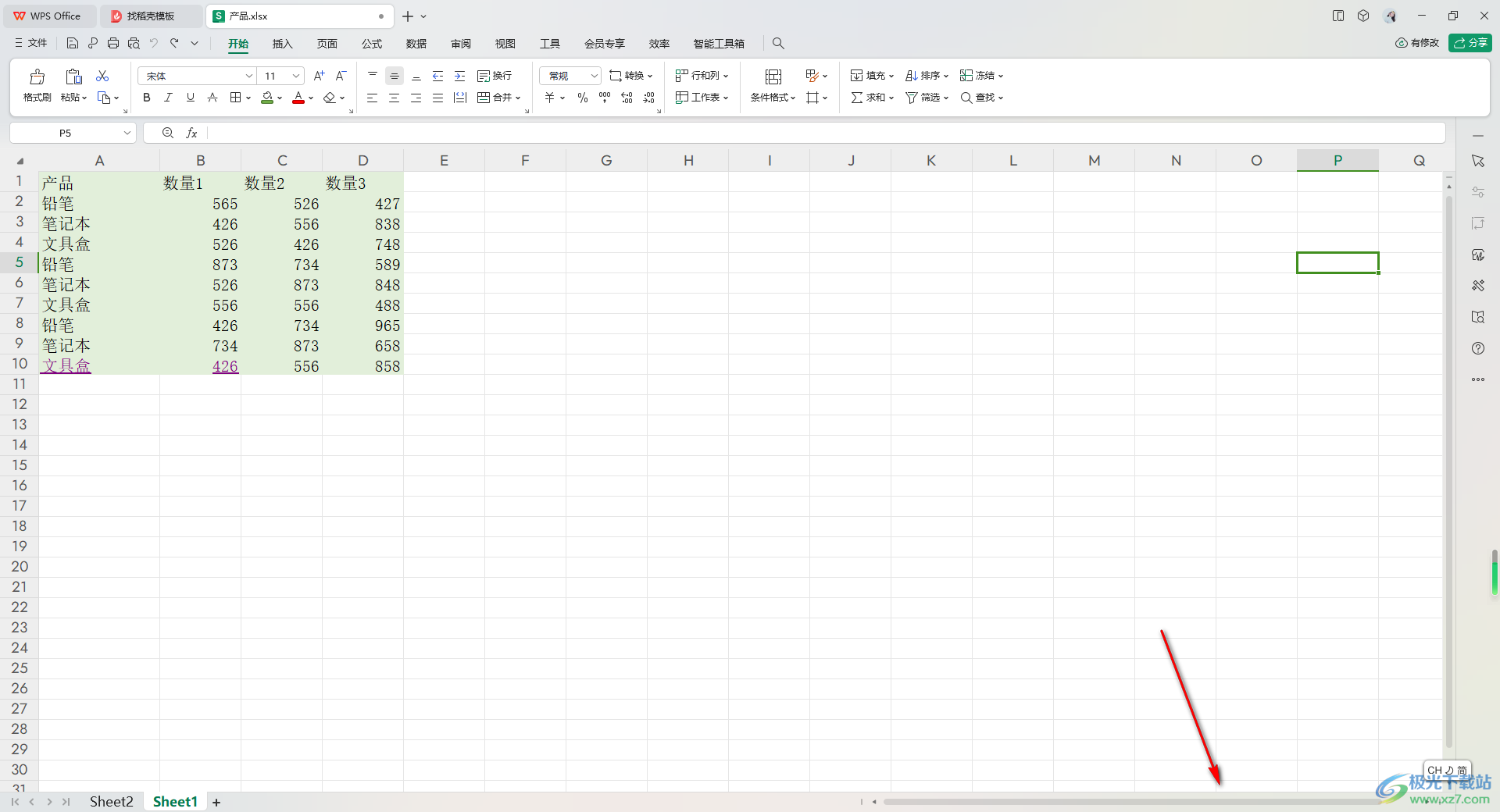The width and height of the screenshot is (1500, 812).
Task: Click the red font color swatch
Action: (x=298, y=98)
